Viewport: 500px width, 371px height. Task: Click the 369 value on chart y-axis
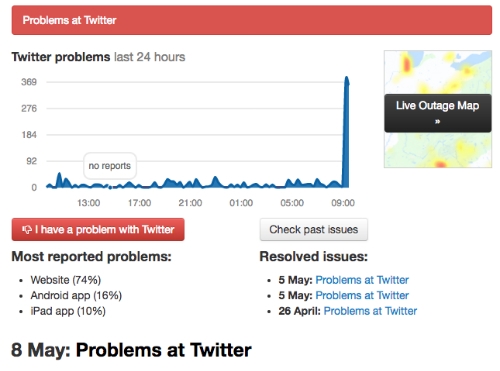click(29, 82)
